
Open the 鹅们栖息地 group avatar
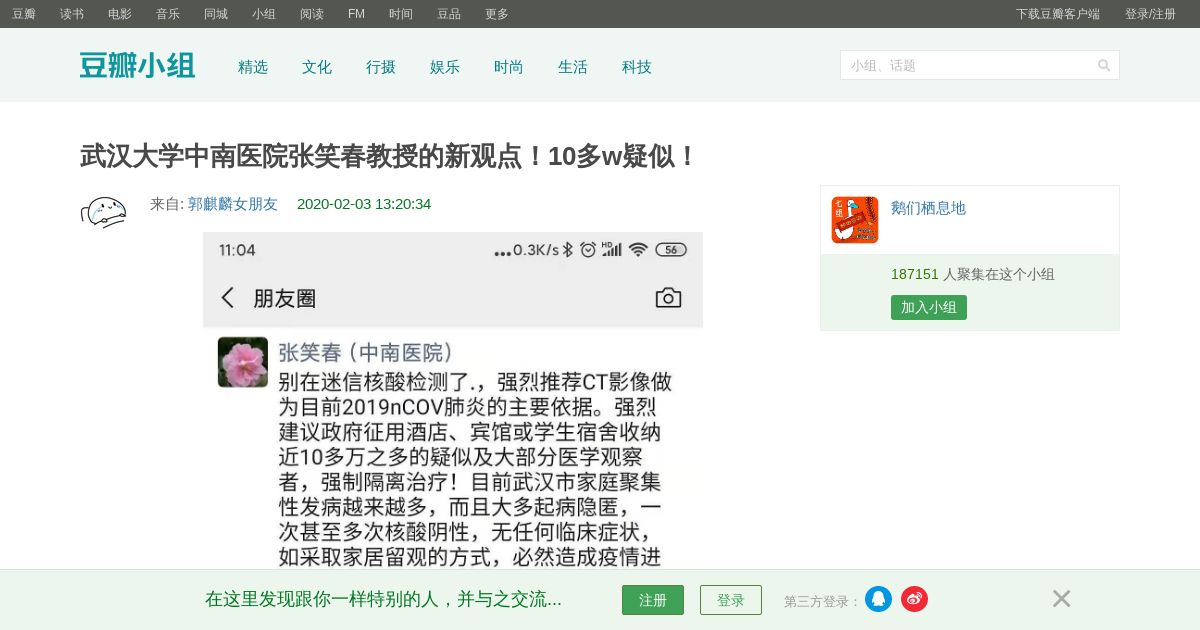[x=855, y=220]
